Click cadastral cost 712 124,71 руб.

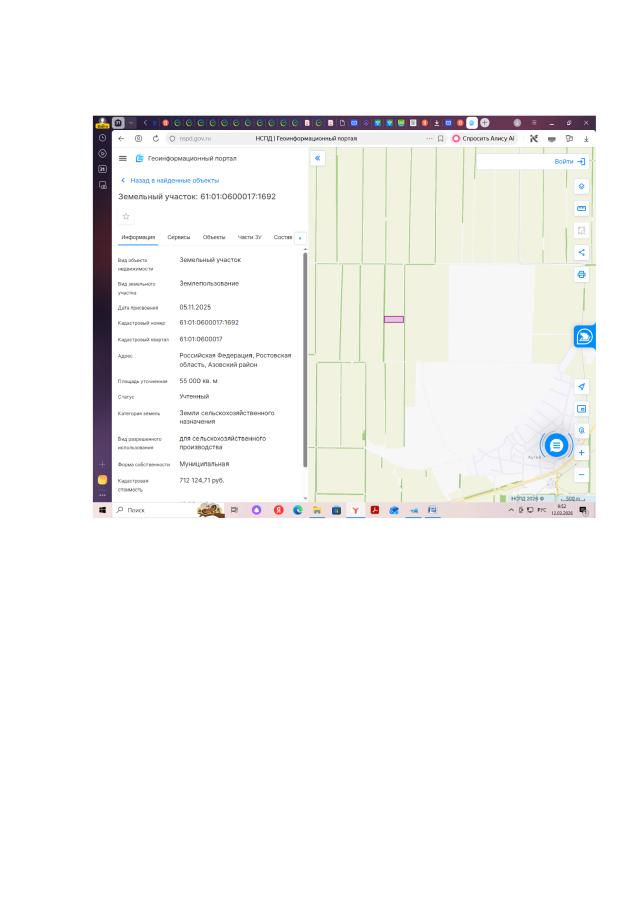tap(201, 480)
